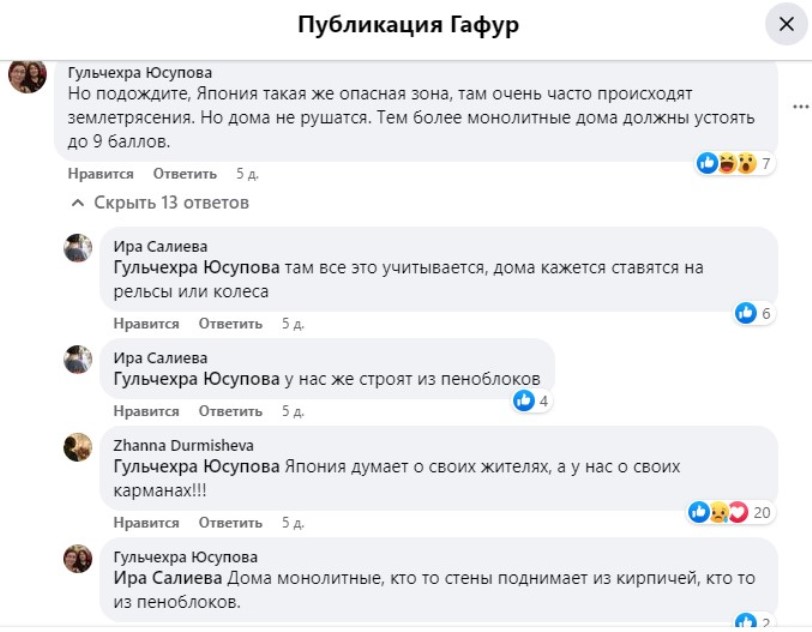
Task: Click the 5 д. timestamp under the top comment
Action: coord(247,174)
